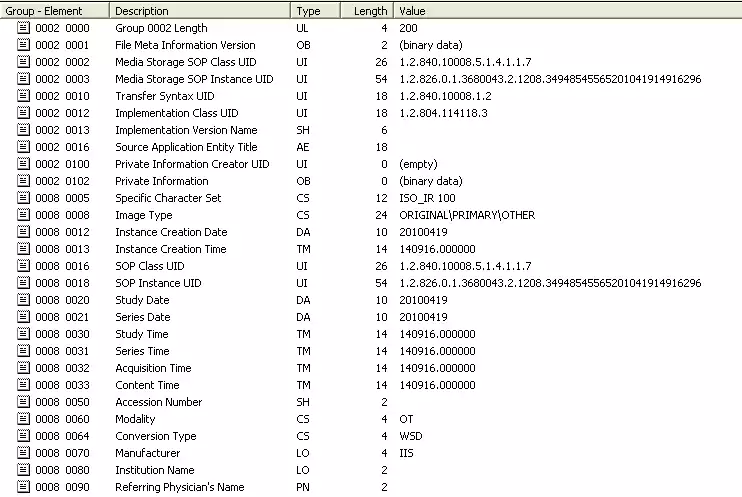Select the Institution Name row
The width and height of the screenshot is (742, 497).
pyautogui.click(x=154, y=470)
